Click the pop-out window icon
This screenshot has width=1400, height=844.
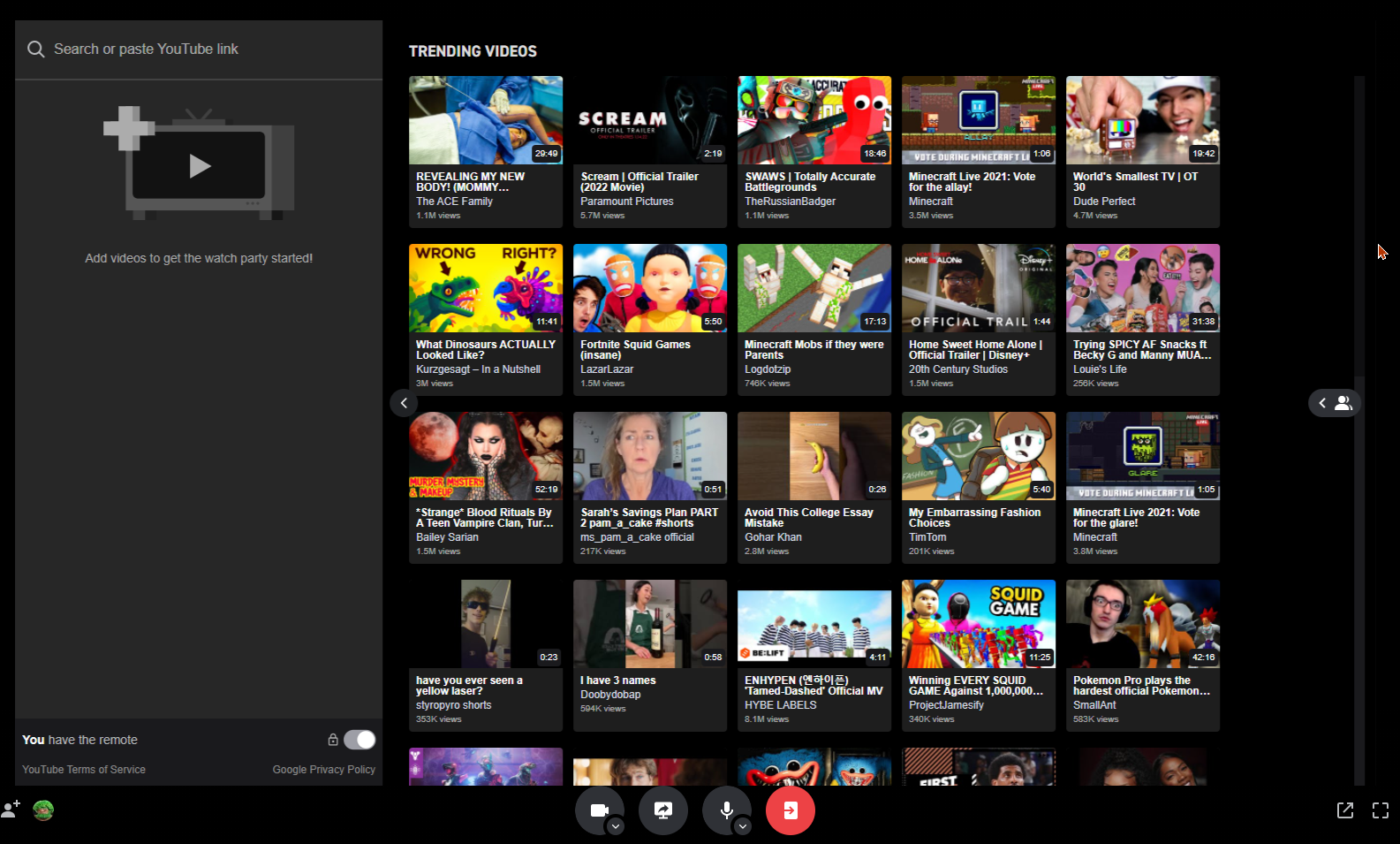1345,810
